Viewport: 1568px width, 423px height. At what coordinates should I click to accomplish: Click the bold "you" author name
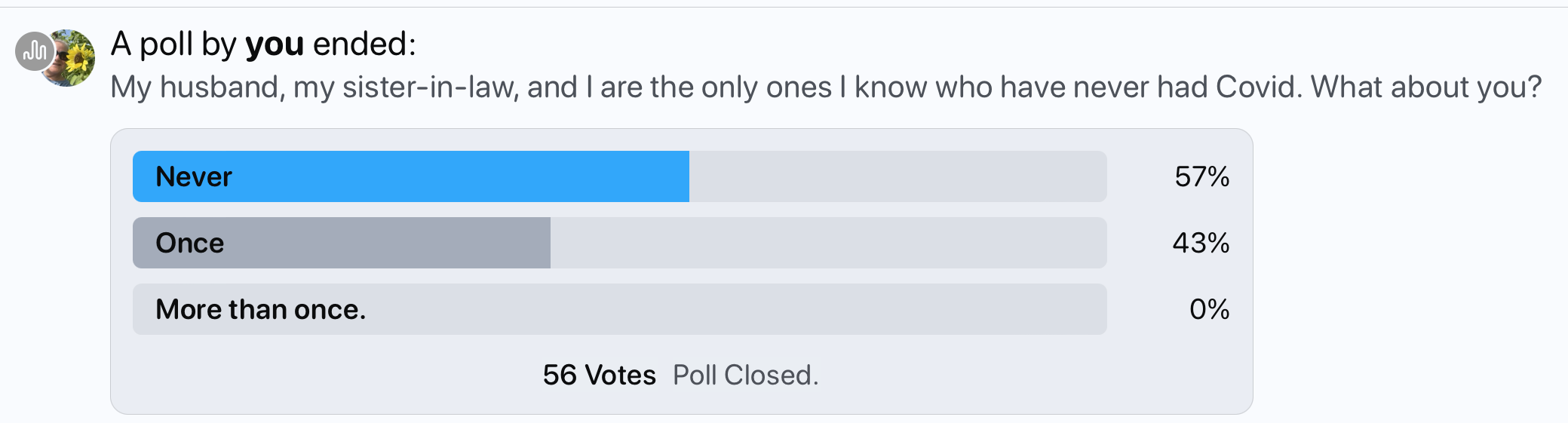[x=275, y=44]
